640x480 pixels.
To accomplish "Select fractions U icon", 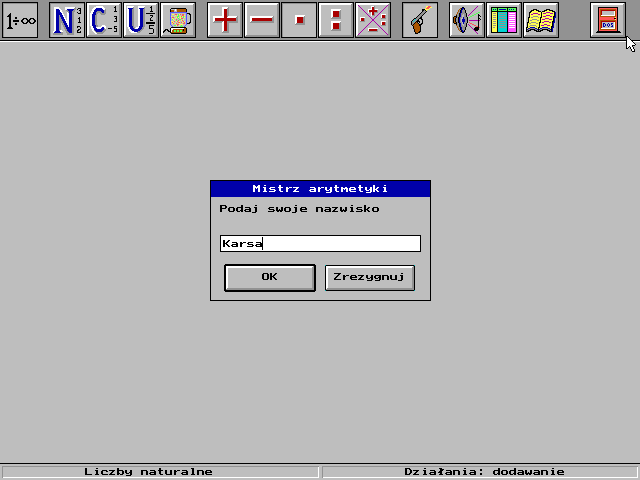I will (x=141, y=20).
